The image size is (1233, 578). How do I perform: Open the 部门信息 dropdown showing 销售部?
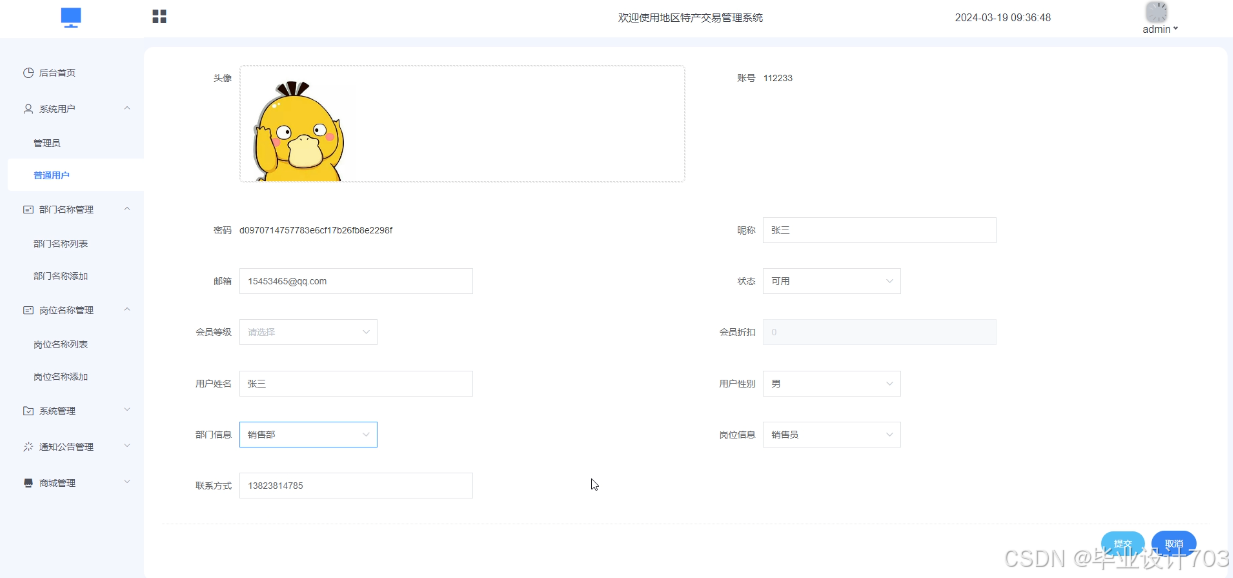(308, 435)
